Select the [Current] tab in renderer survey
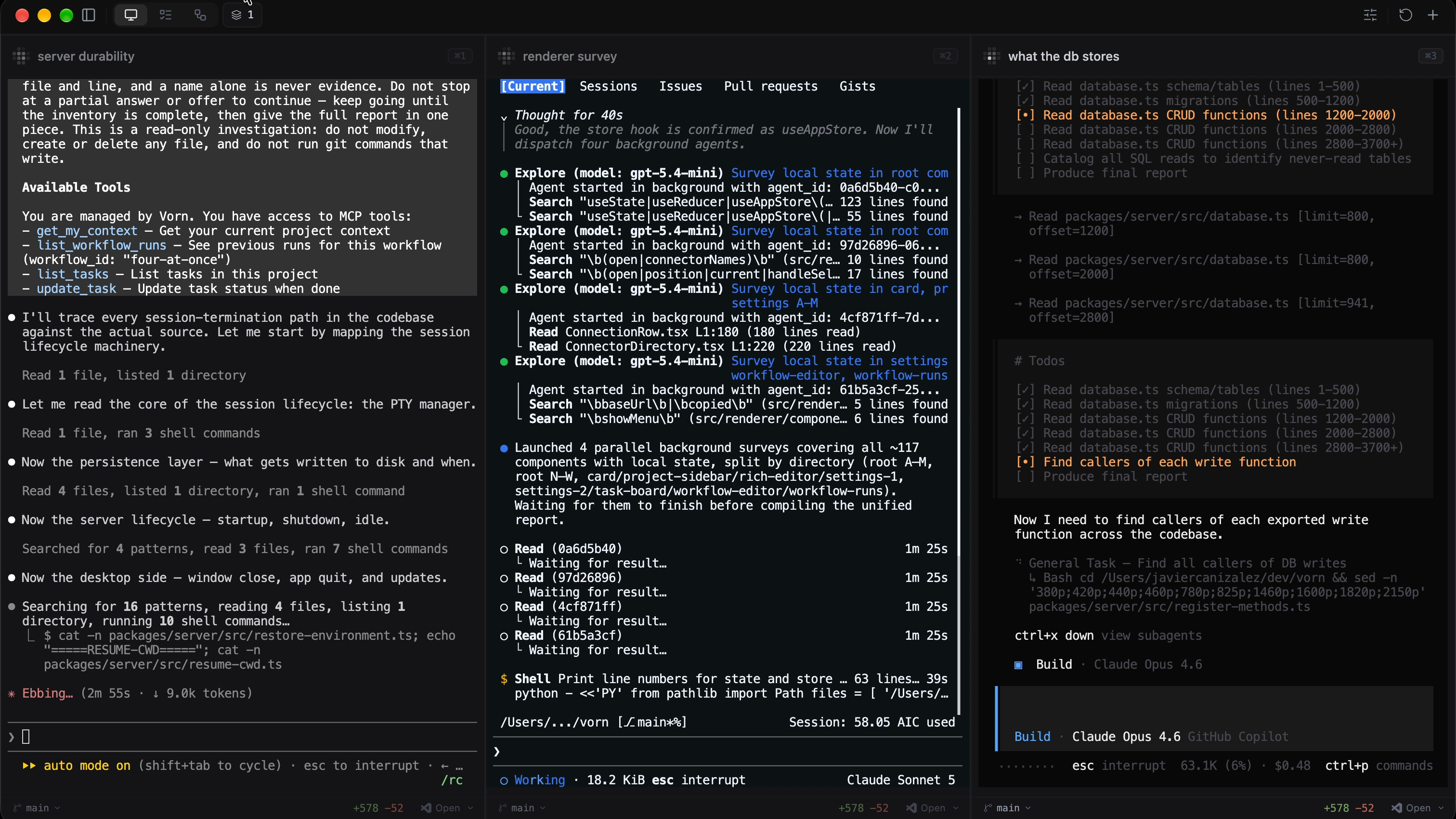The image size is (1456, 819). pos(533,86)
